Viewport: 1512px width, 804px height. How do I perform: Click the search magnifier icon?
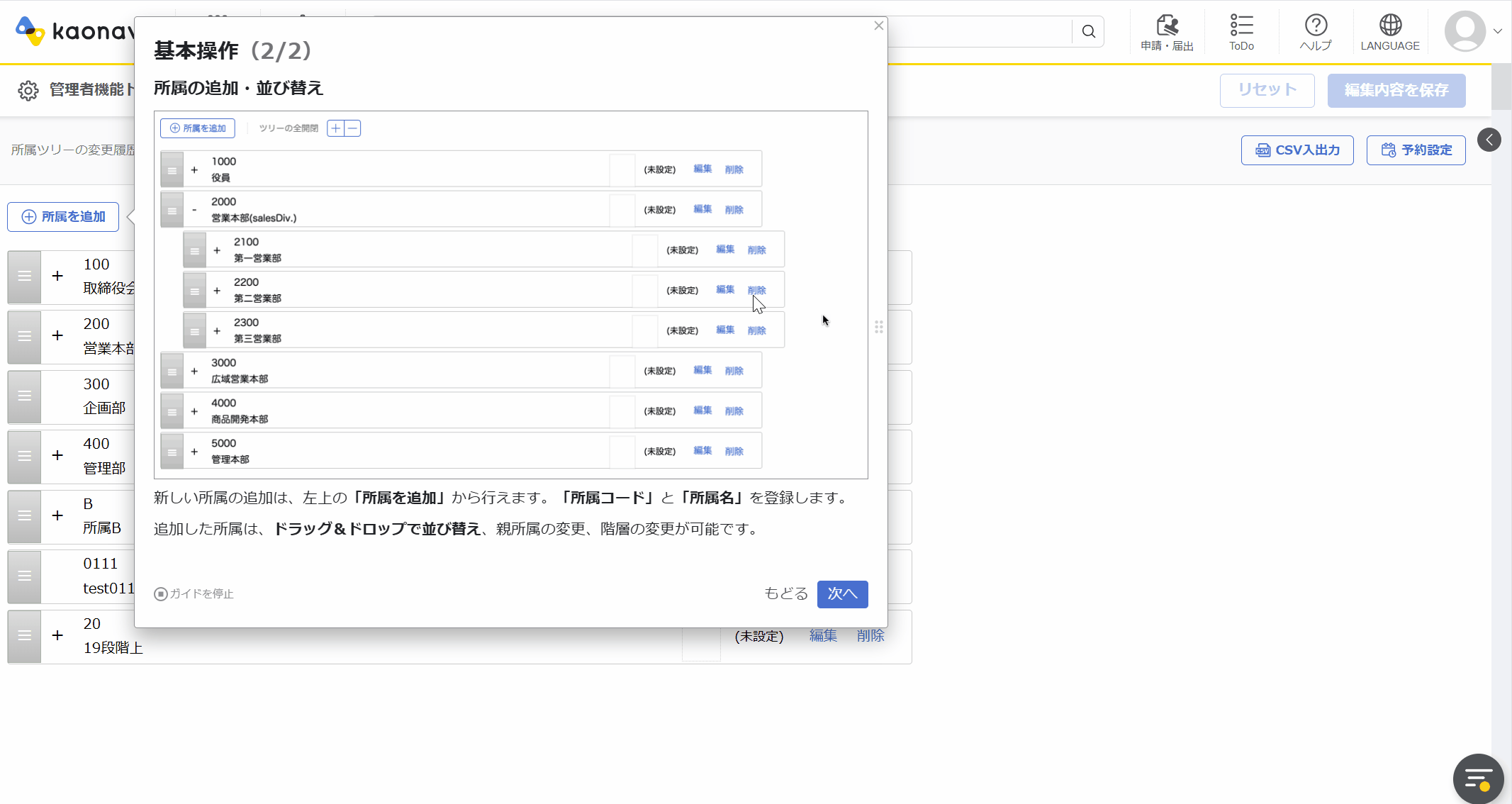click(1089, 32)
